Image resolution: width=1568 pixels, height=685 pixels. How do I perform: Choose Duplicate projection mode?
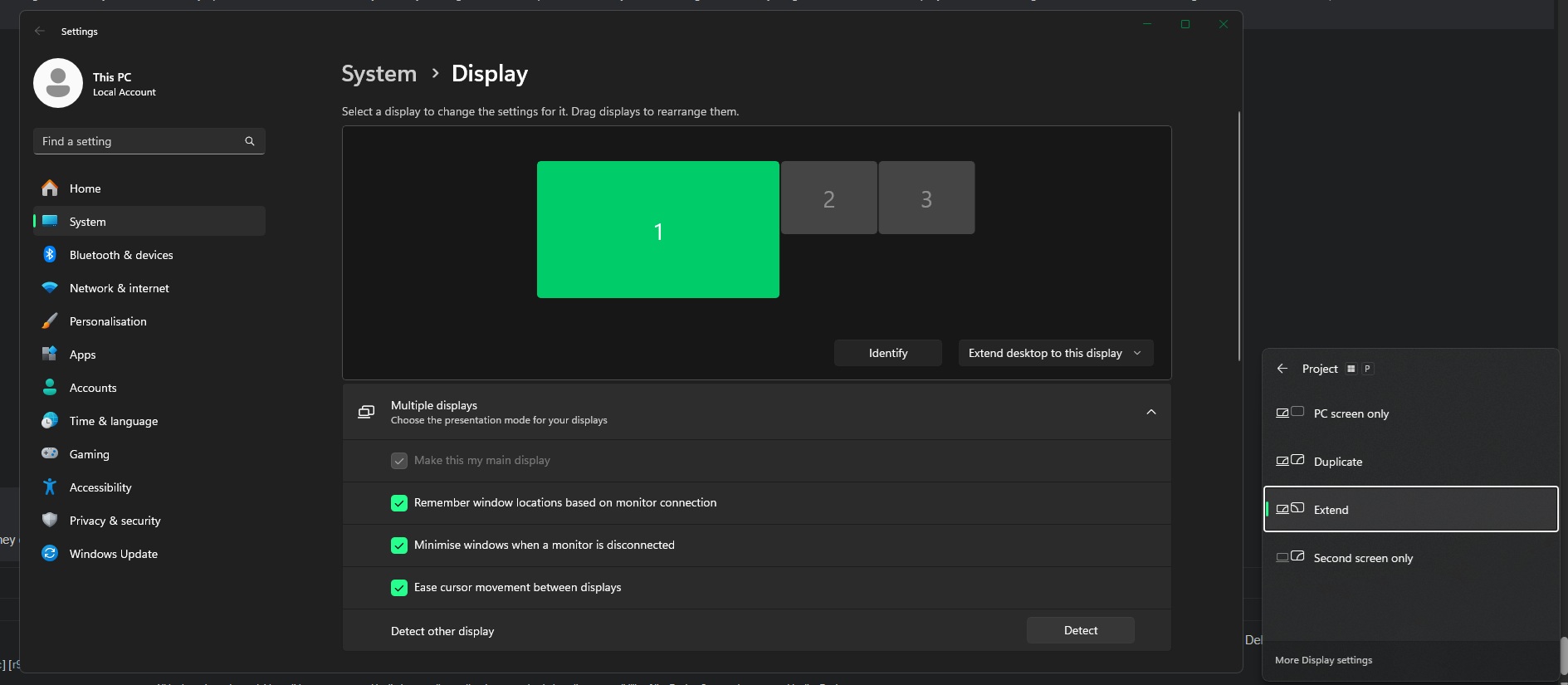1410,462
